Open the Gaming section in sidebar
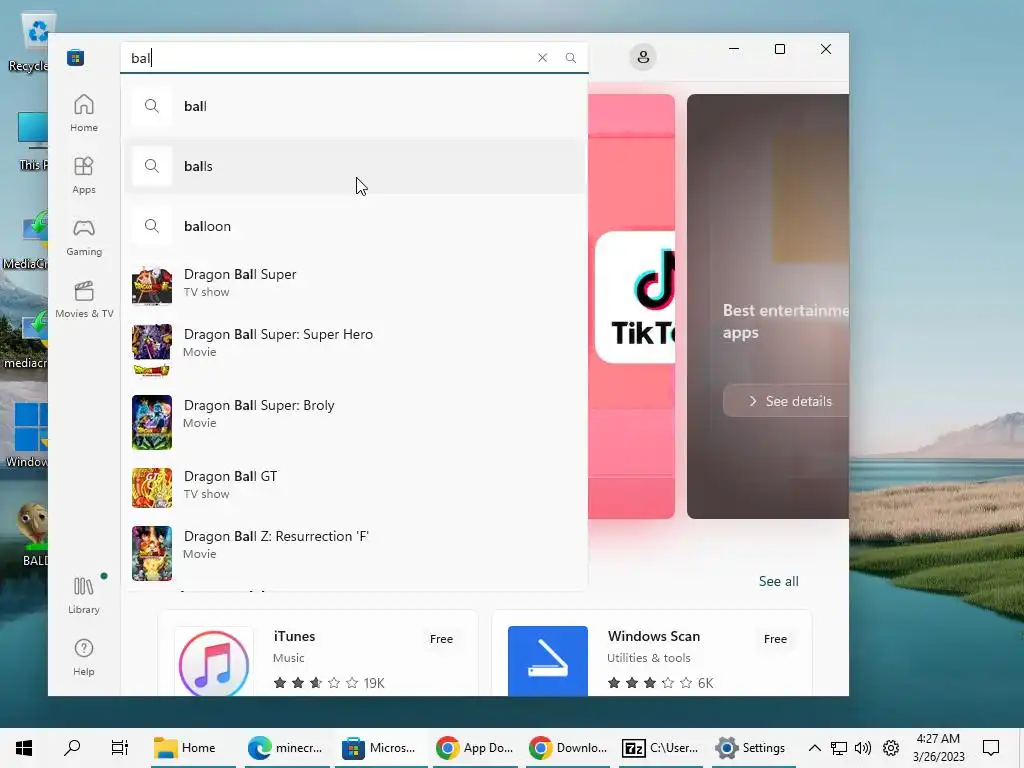 tap(84, 237)
